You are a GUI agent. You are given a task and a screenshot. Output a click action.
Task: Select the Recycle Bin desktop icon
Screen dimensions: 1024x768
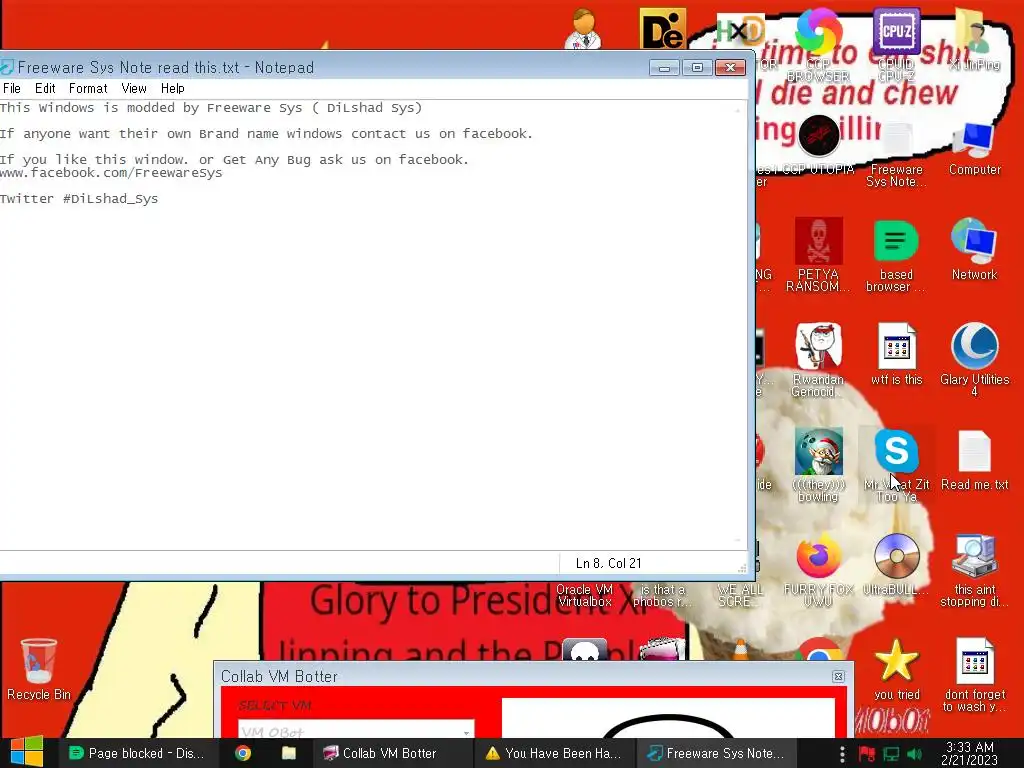tap(39, 670)
